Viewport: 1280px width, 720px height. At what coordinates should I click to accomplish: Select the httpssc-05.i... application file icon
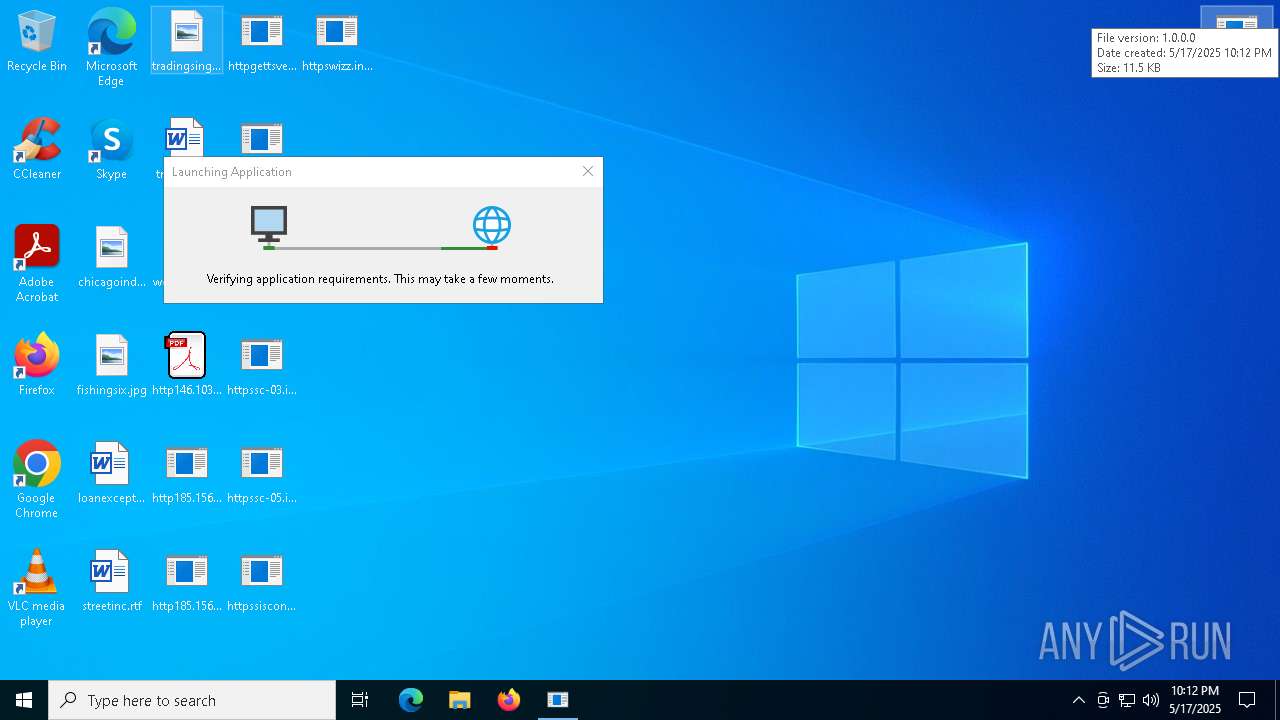262,473
